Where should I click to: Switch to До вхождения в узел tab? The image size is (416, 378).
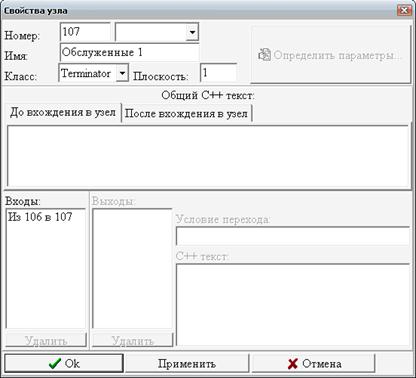pyautogui.click(x=63, y=112)
